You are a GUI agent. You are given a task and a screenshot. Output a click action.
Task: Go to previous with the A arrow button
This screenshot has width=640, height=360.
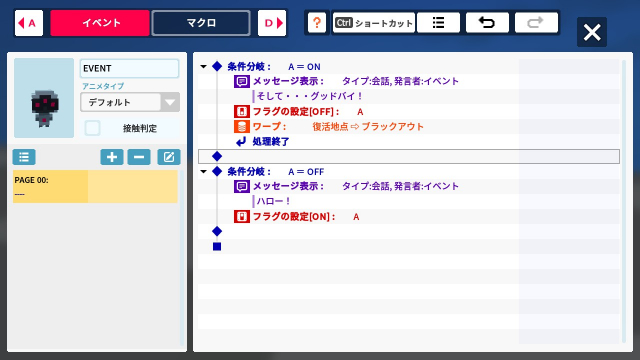(x=29, y=23)
